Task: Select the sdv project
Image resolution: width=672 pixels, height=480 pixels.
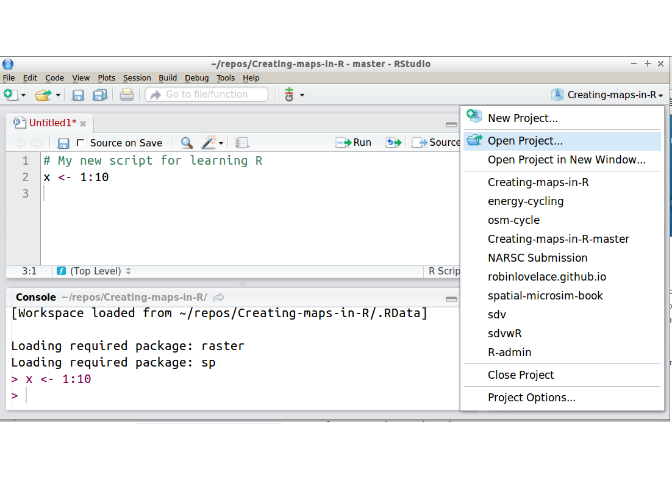Action: tap(562, 315)
